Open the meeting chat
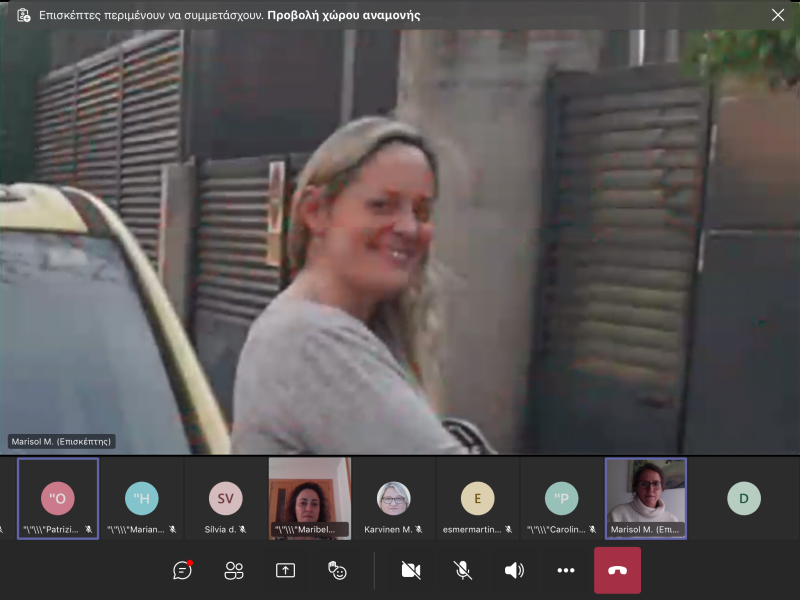This screenshot has height=600, width=800. click(182, 570)
